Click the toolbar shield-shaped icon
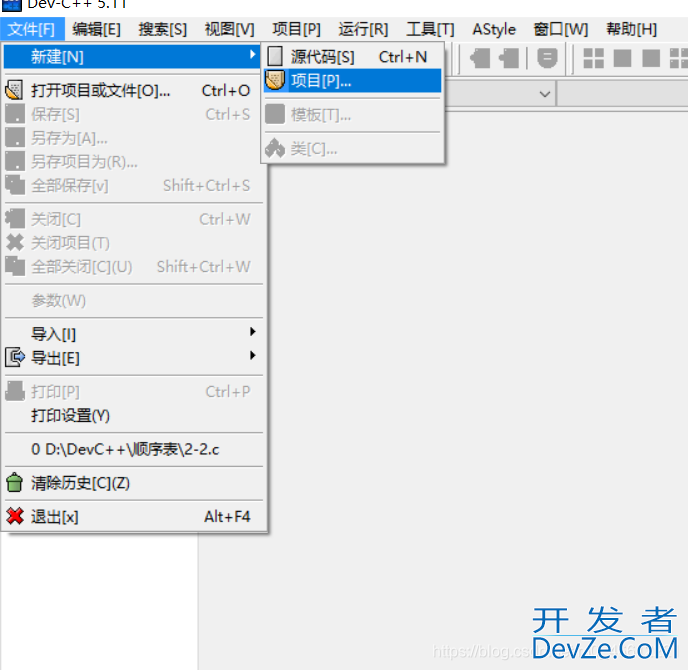Screen dimensions: 688x670 point(547,58)
